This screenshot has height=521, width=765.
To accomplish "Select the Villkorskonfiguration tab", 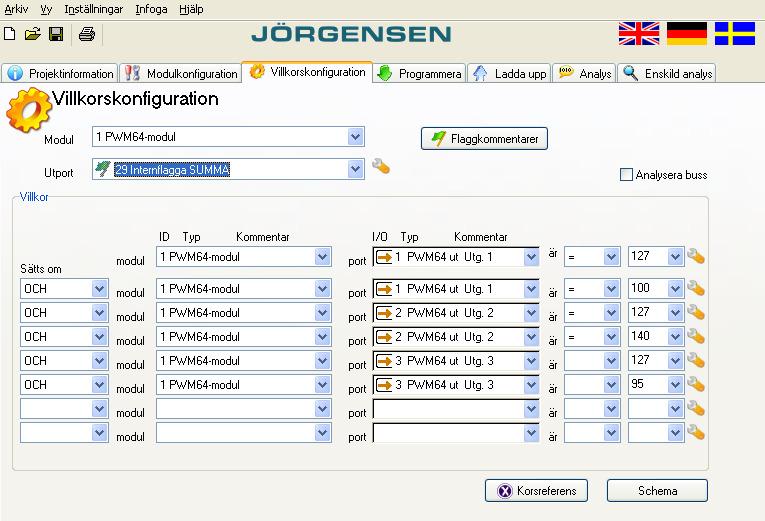I will point(307,72).
